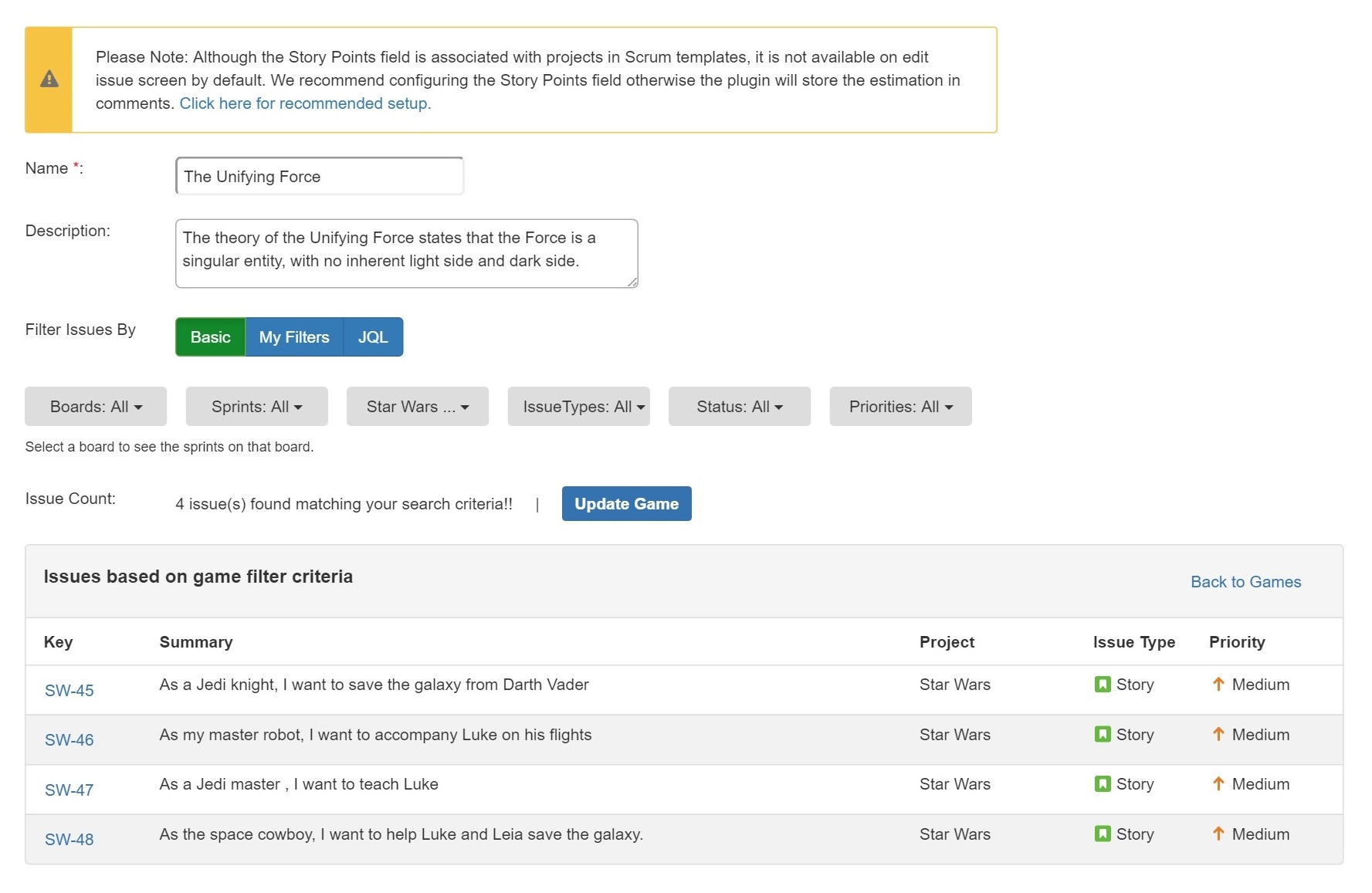The width and height of the screenshot is (1372, 893).
Task: Open issue SW-46 link
Action: (69, 740)
